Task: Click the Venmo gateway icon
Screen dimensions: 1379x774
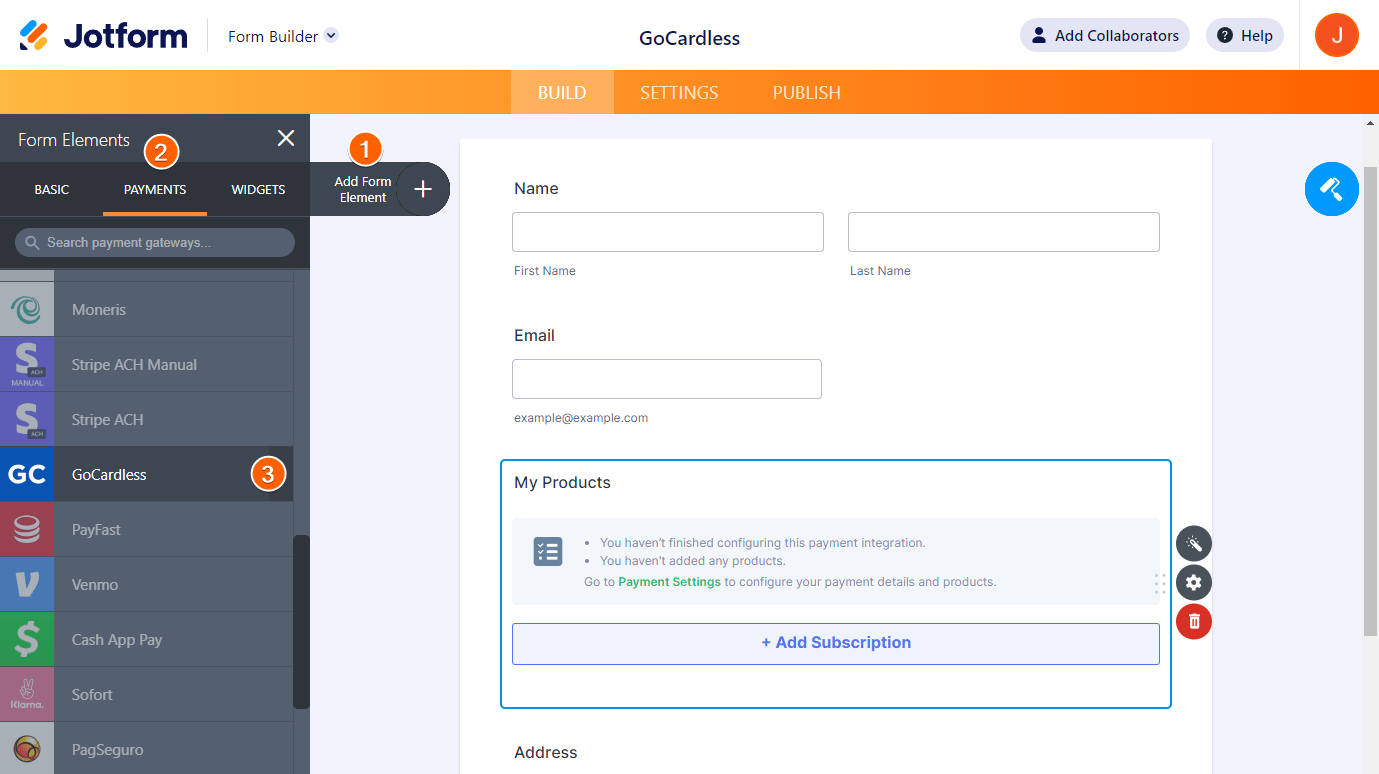Action: click(27, 584)
